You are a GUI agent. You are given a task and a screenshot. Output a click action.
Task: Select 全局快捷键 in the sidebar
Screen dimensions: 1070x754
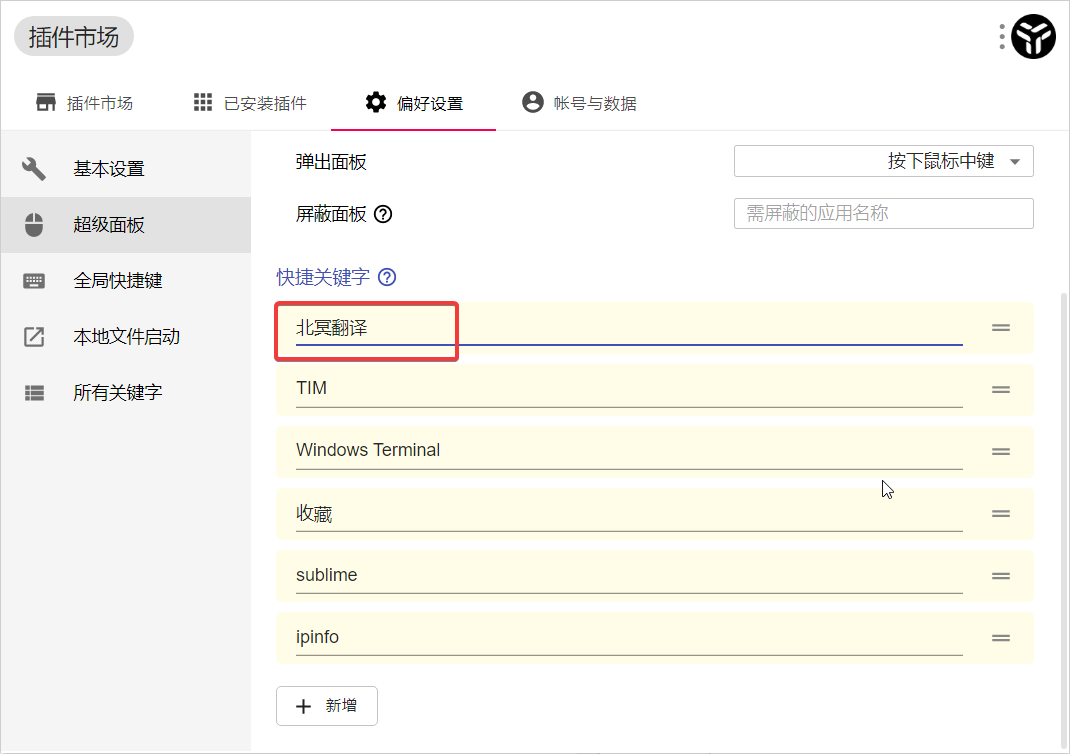click(x=117, y=281)
